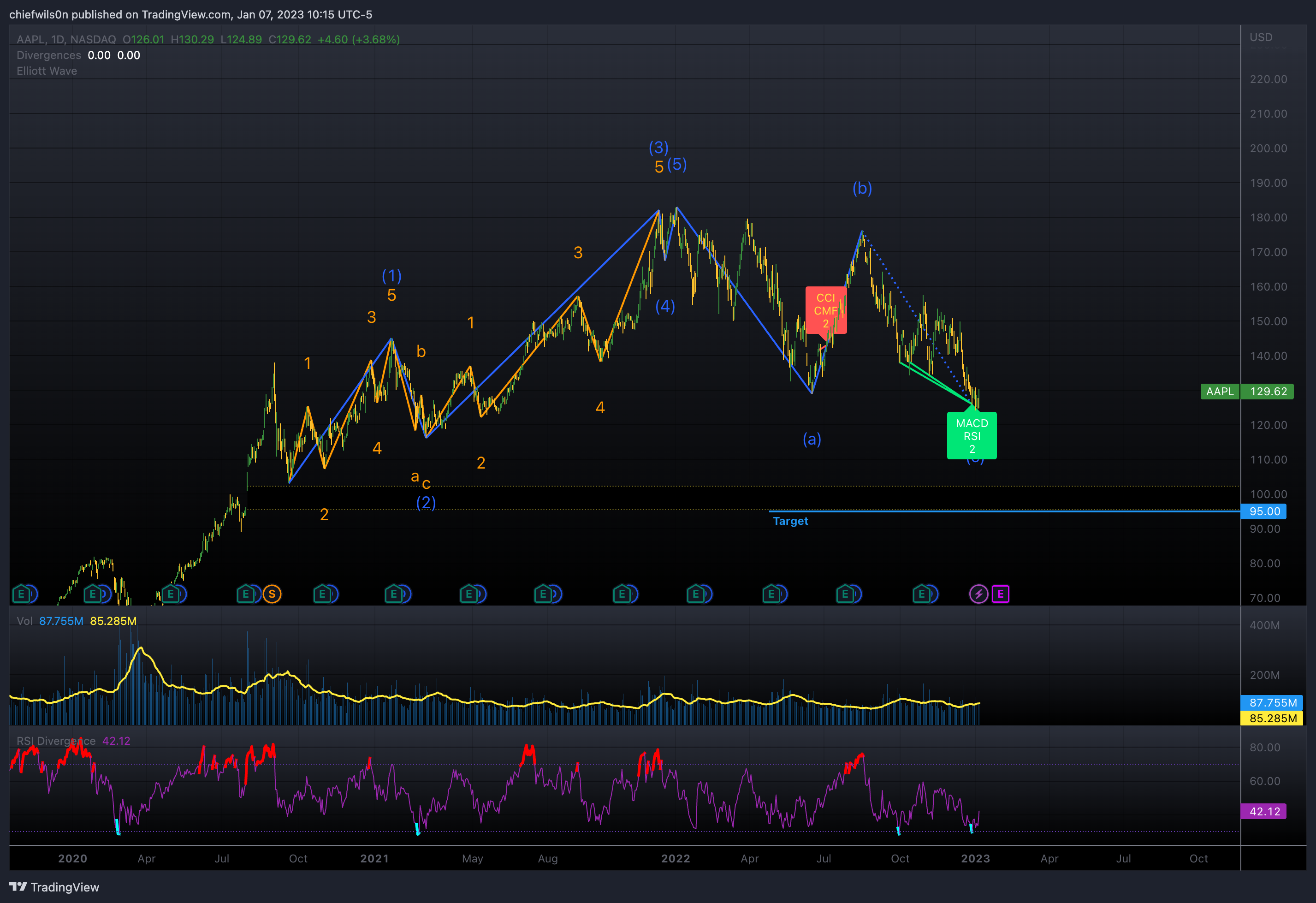Image resolution: width=1316 pixels, height=903 pixels.
Task: Click the 2022 year label on time axis
Action: (676, 858)
